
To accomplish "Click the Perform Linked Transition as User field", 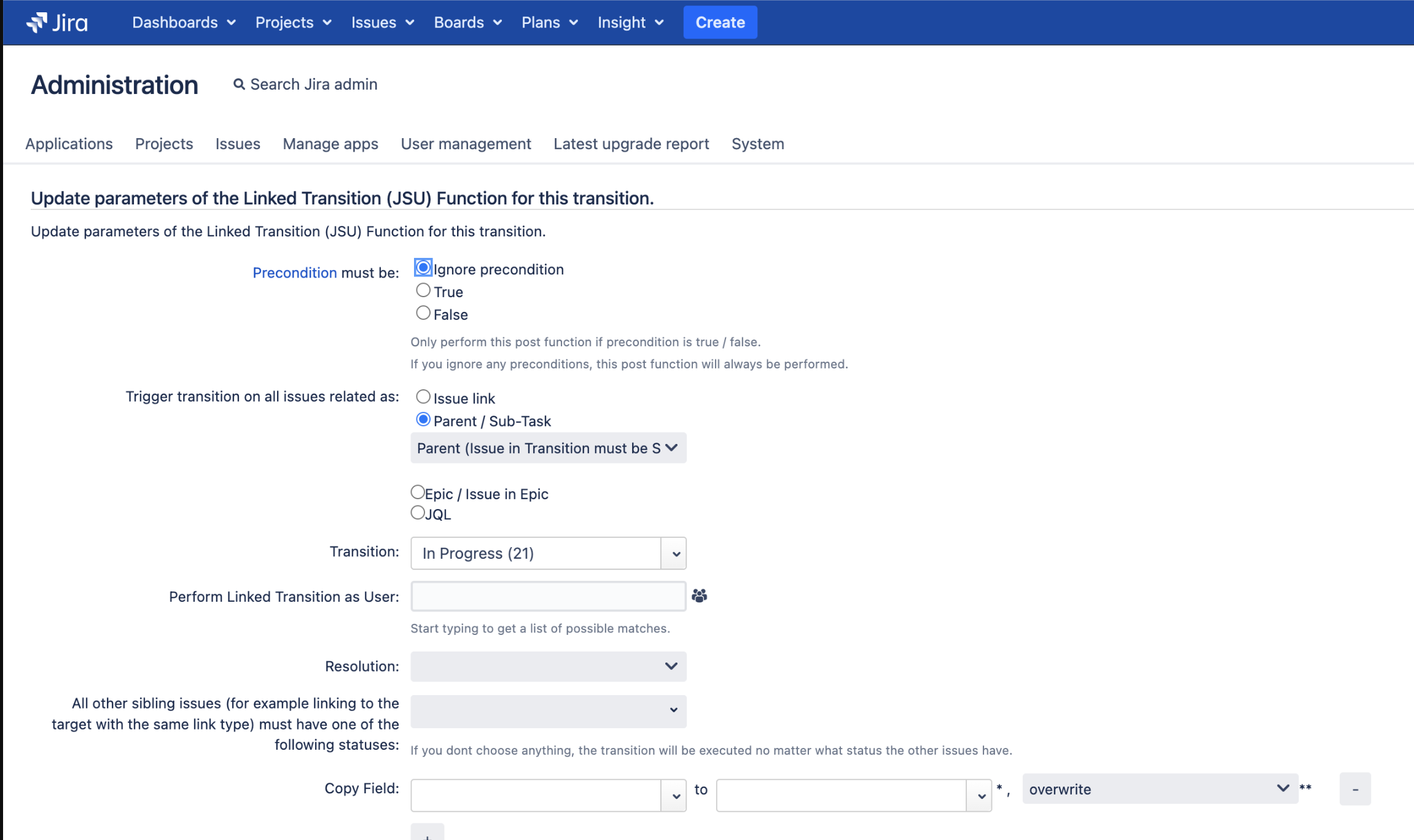I will [x=548, y=597].
